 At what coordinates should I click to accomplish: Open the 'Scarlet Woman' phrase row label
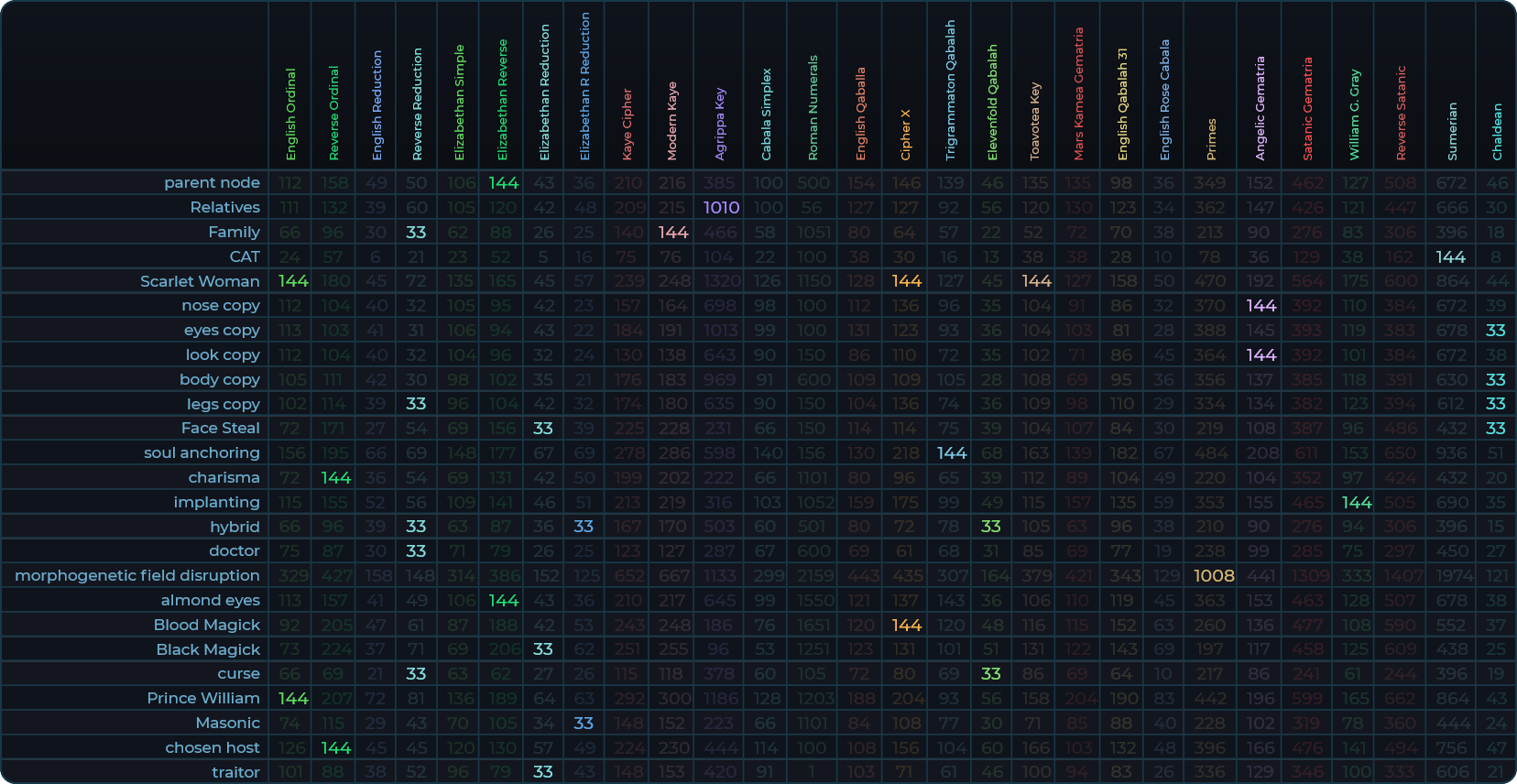(x=200, y=281)
